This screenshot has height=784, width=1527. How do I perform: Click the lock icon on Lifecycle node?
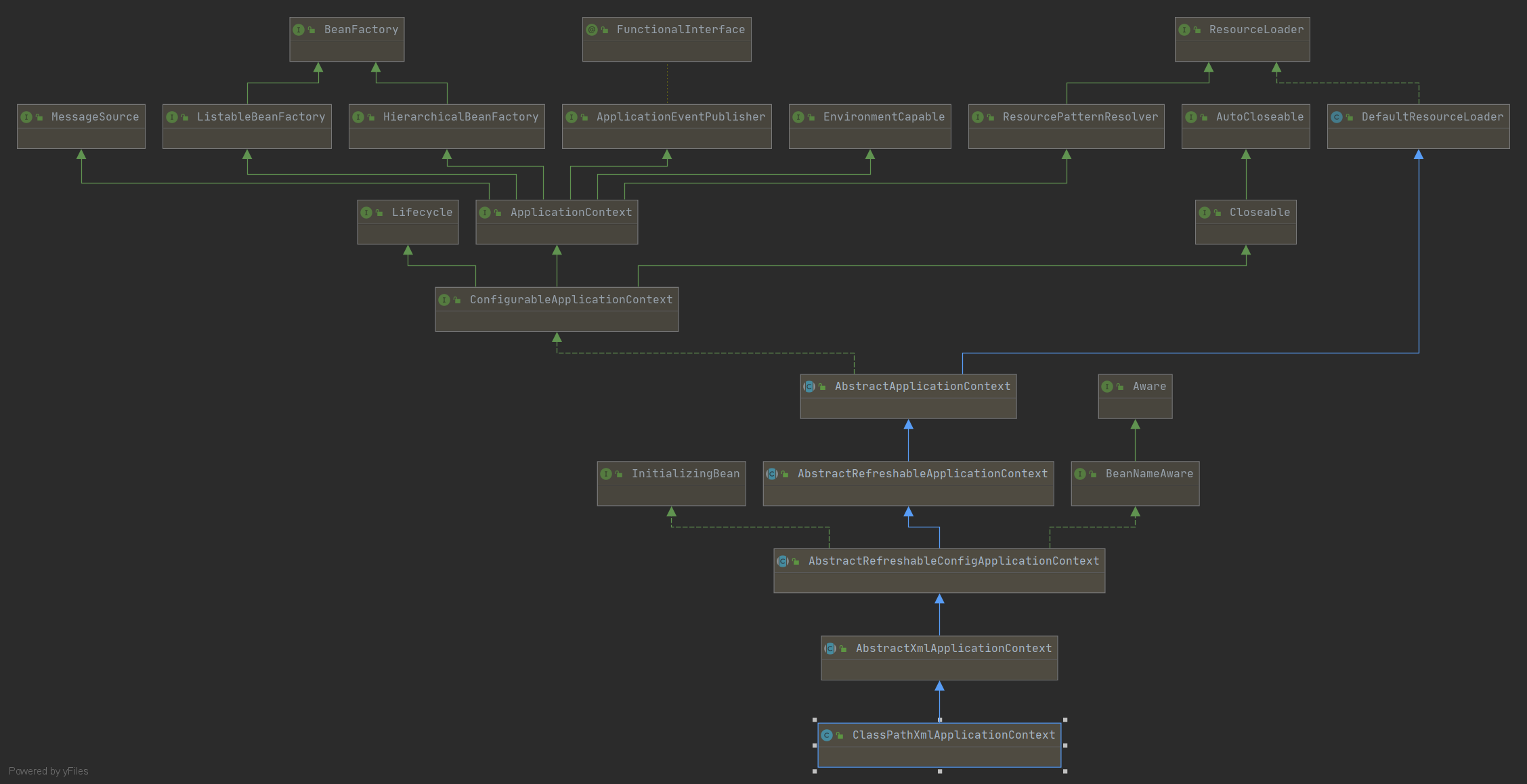[x=379, y=213]
